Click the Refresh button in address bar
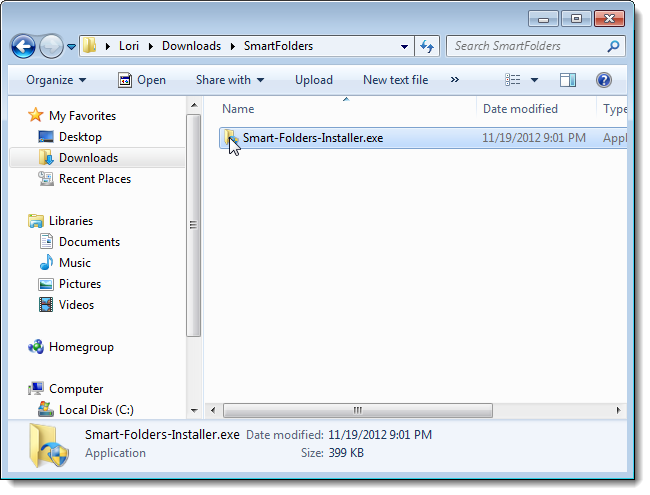The height and width of the screenshot is (495, 650). 427,46
